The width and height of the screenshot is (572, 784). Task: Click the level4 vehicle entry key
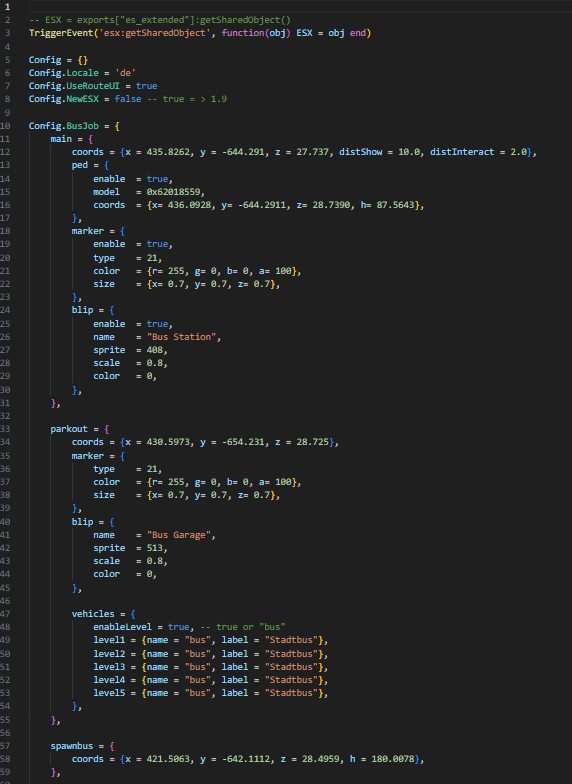tap(109, 680)
